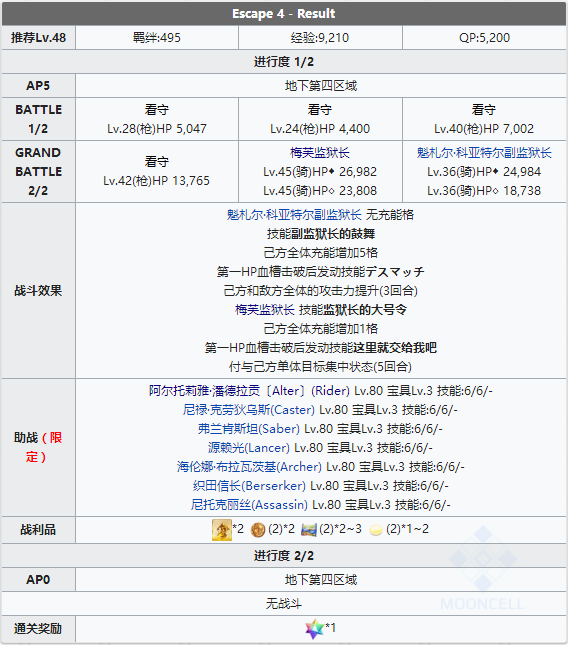Viewport: 568px width, 645px height.
Task: Open 梅芙监狱长 link beside 技能监狱长的大号令
Action: [x=265, y=309]
